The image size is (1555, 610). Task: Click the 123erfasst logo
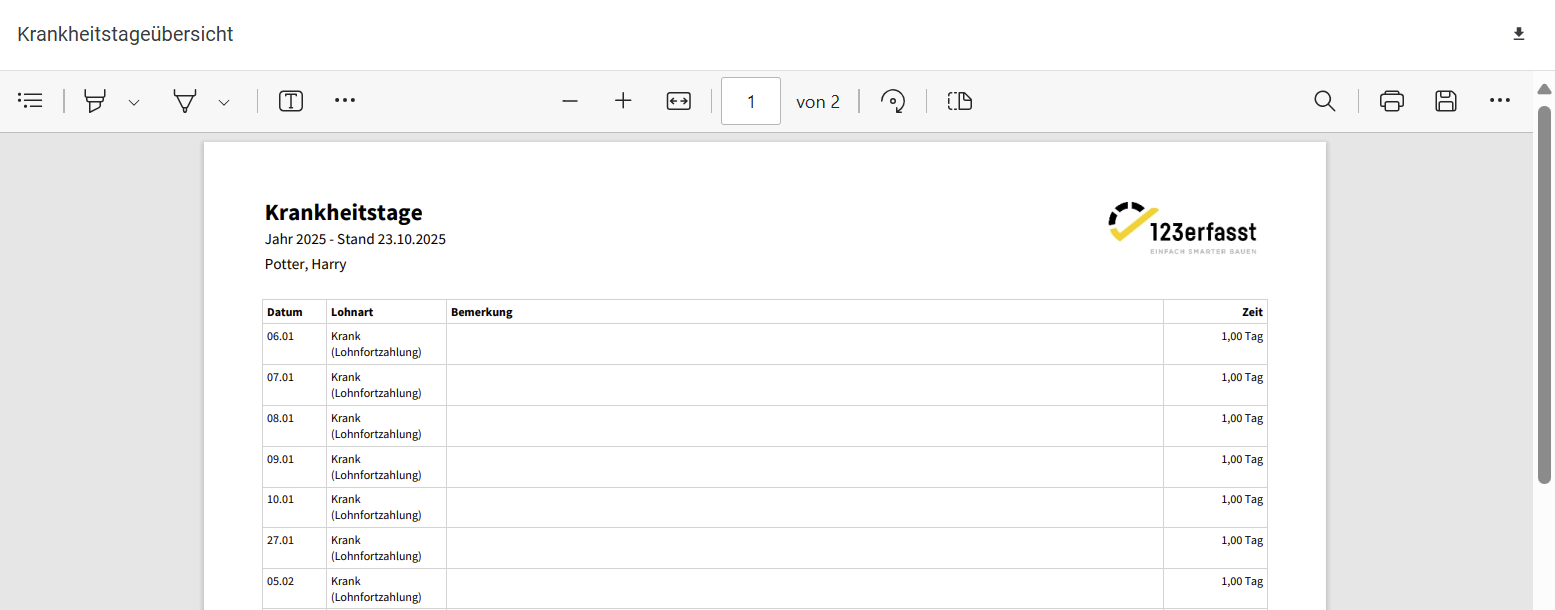(x=1182, y=227)
